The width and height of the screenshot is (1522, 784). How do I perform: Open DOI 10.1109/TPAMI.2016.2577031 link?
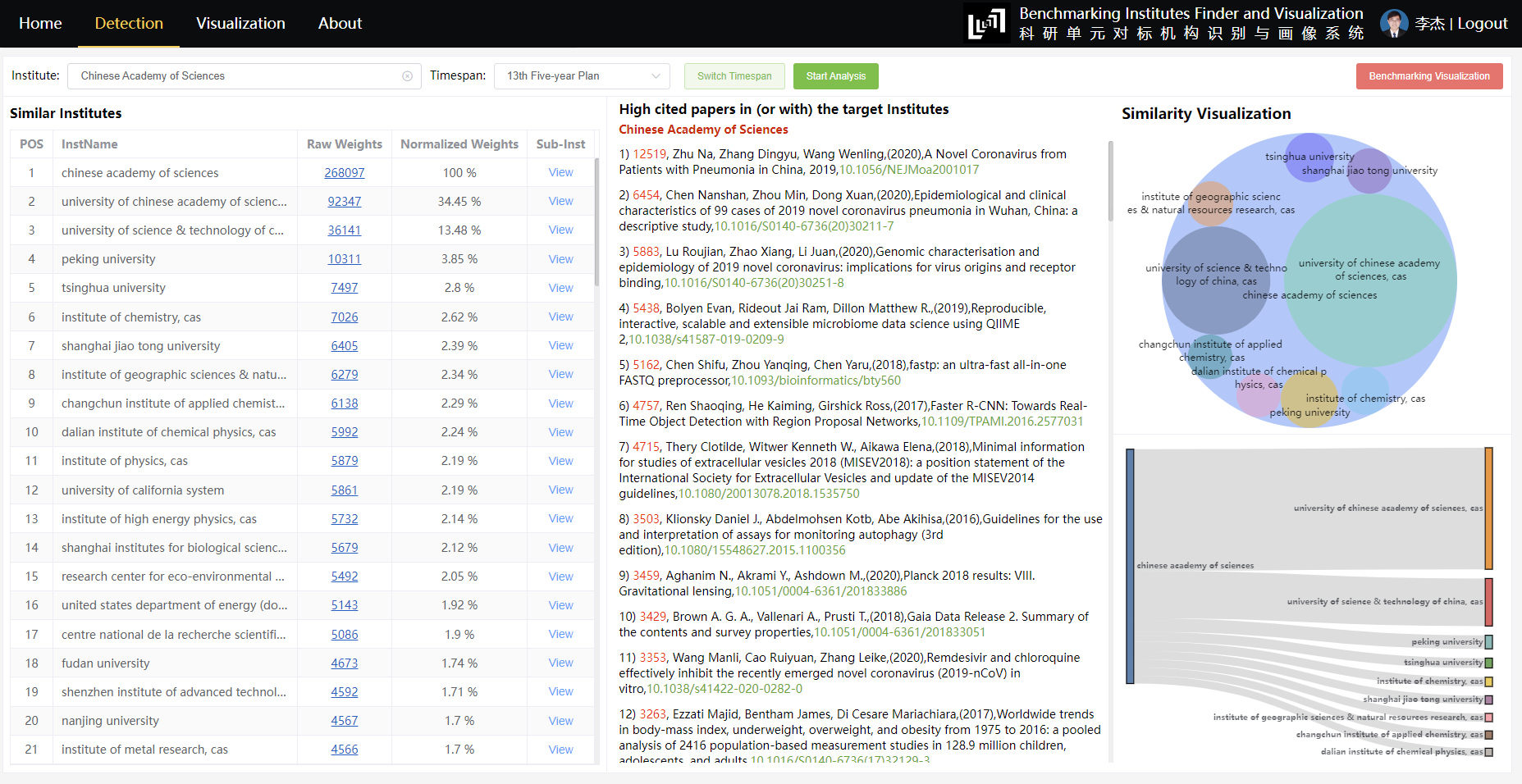[1003, 422]
